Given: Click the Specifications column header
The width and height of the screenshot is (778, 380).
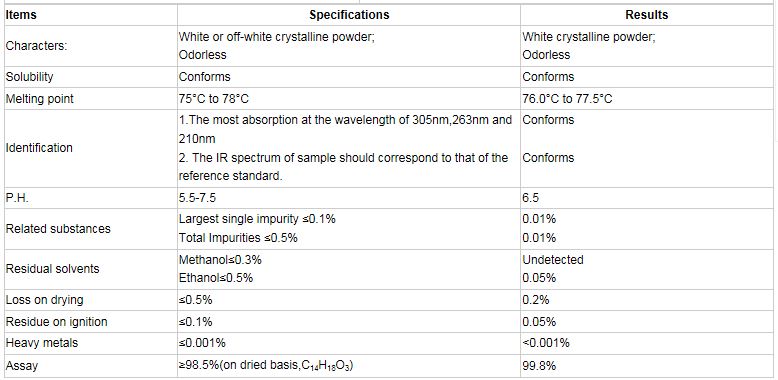Looking at the screenshot, I should (x=349, y=15).
